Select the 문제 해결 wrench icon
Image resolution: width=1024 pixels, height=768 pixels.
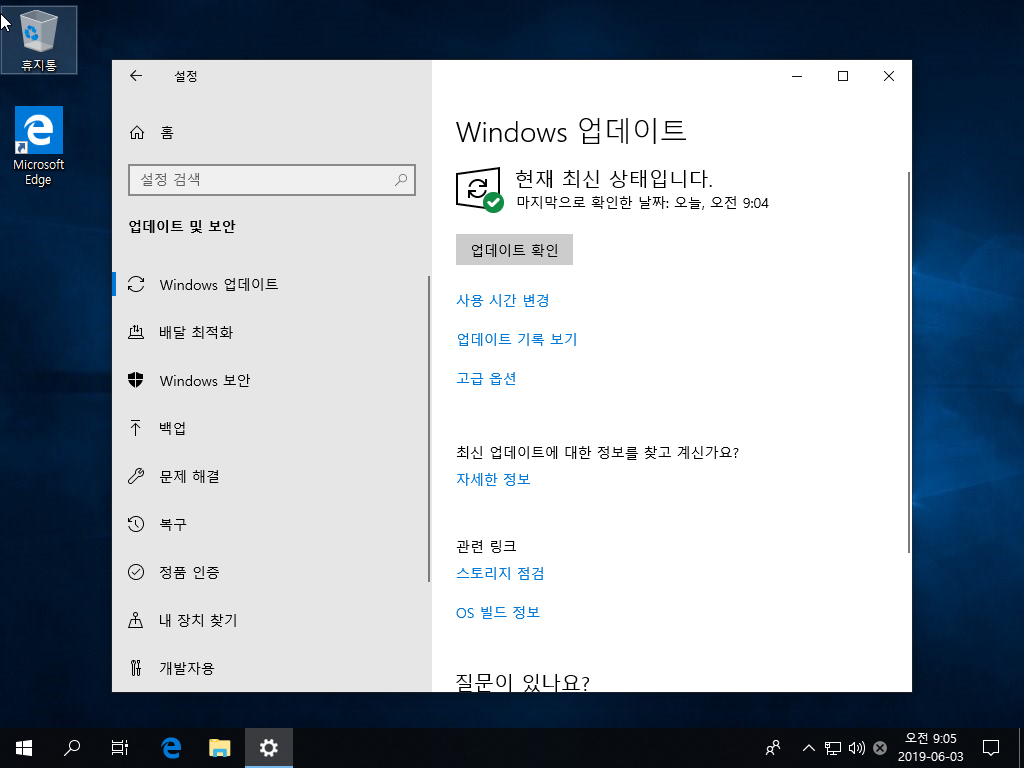point(136,476)
